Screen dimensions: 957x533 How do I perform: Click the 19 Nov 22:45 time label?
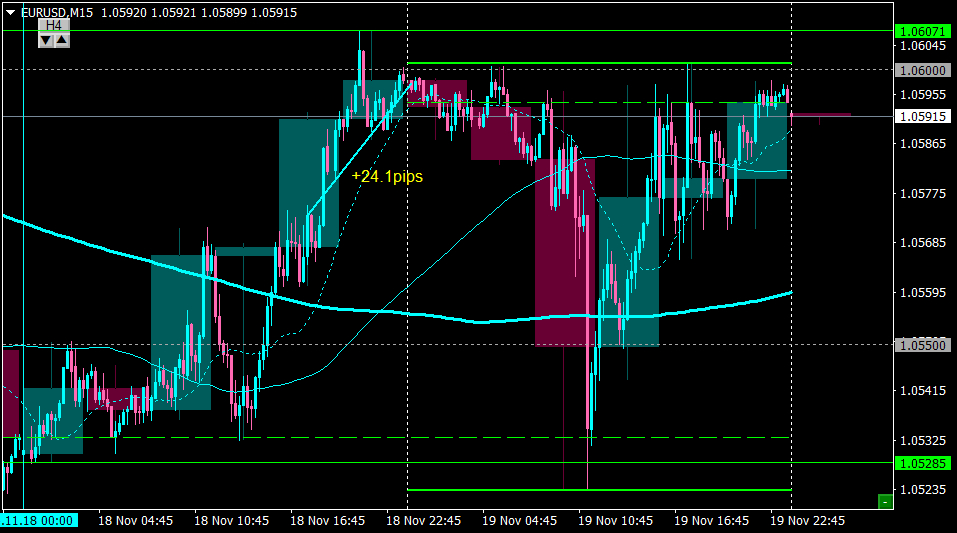(x=808, y=521)
